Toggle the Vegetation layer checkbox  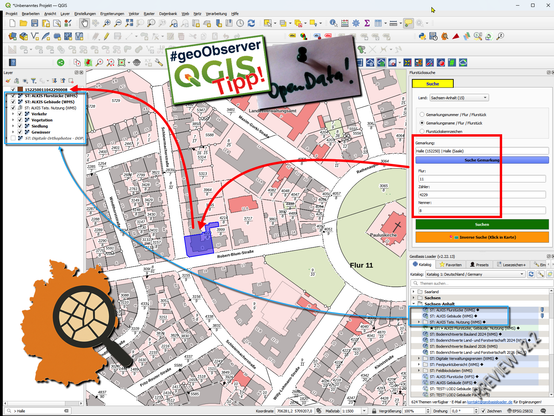point(20,120)
